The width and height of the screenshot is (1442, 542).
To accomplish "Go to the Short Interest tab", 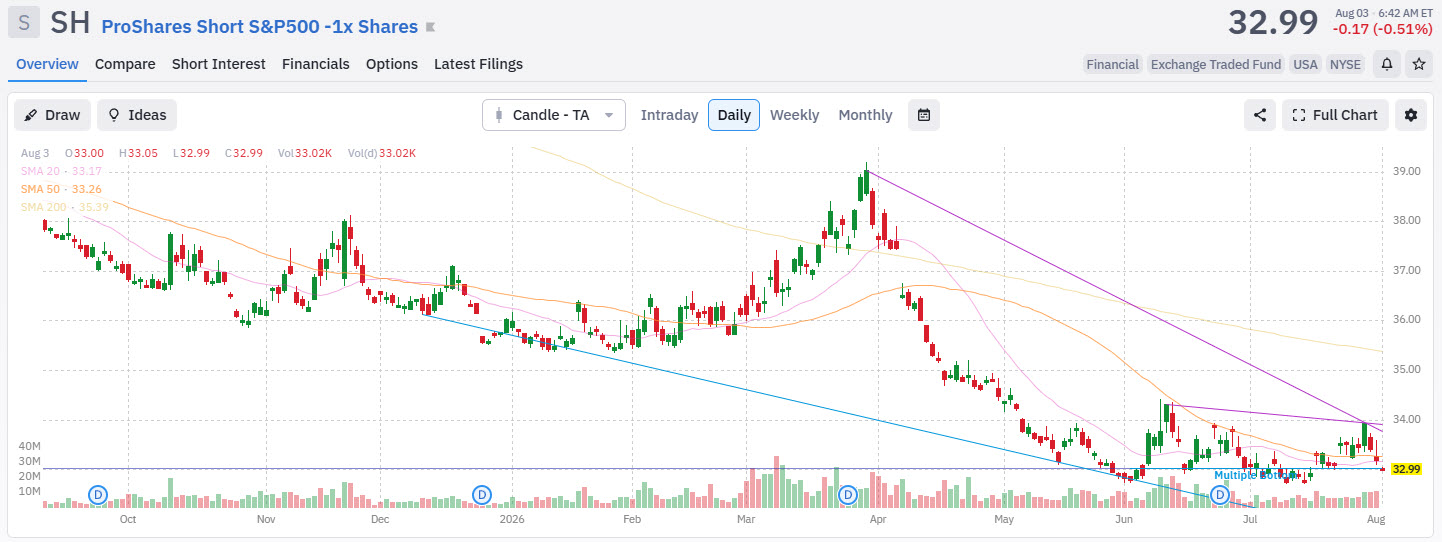I will [x=219, y=64].
